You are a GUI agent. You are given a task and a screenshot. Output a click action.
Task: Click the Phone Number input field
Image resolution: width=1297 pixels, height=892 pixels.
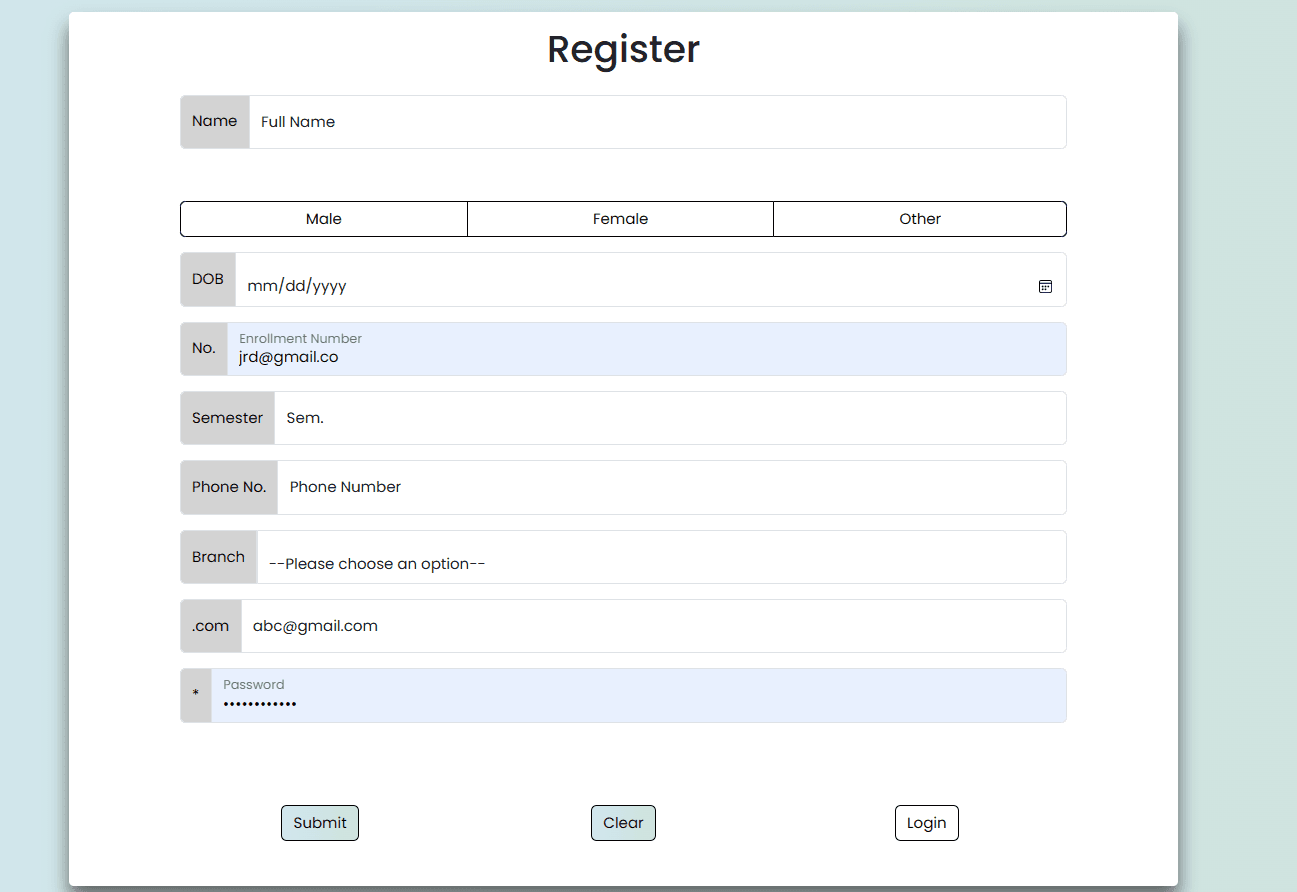coord(672,487)
